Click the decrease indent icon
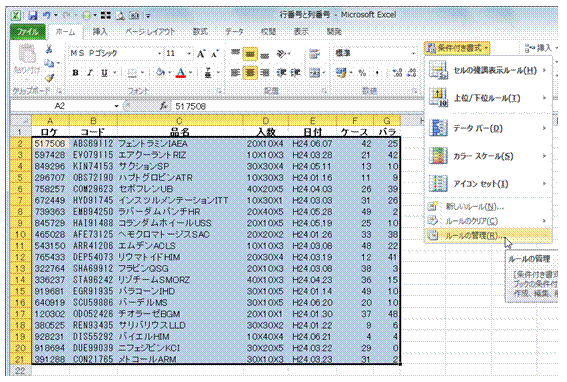 pos(281,73)
